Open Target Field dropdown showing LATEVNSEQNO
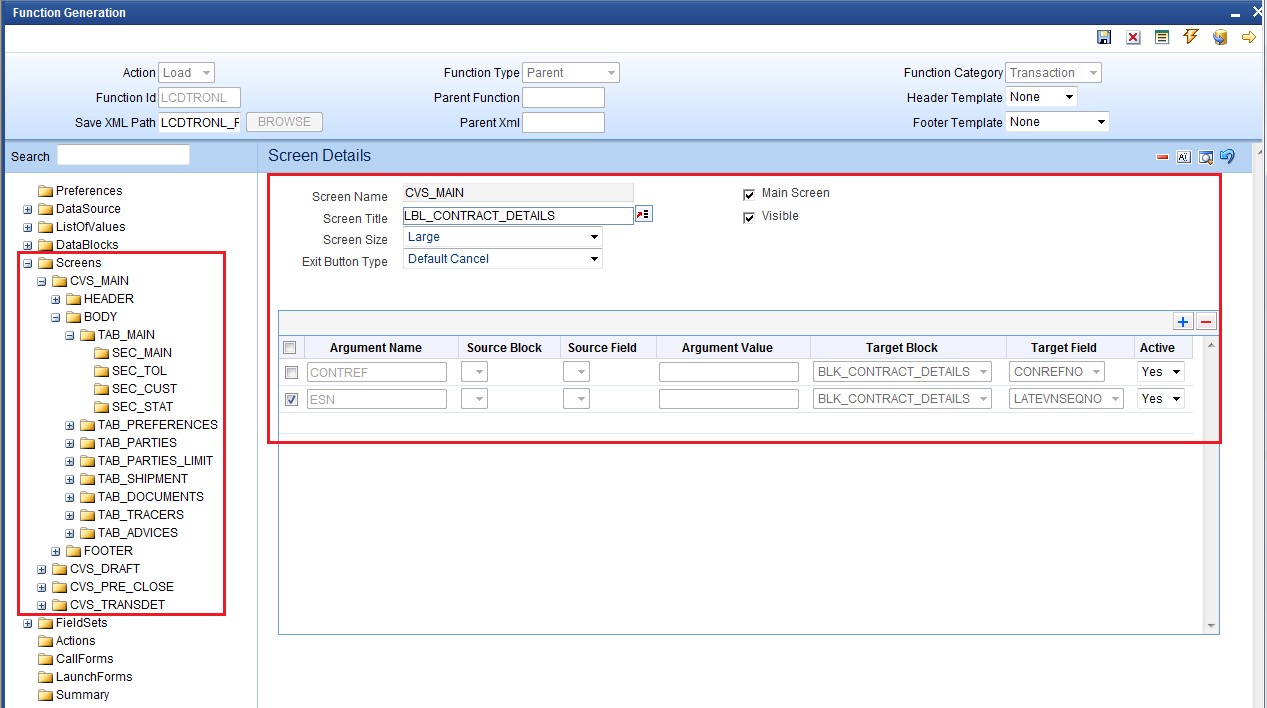 click(1066, 399)
